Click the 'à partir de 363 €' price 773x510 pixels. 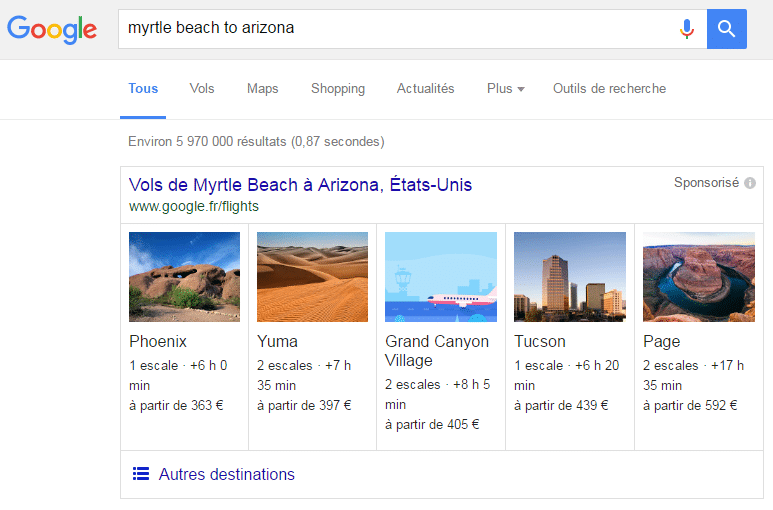176,406
